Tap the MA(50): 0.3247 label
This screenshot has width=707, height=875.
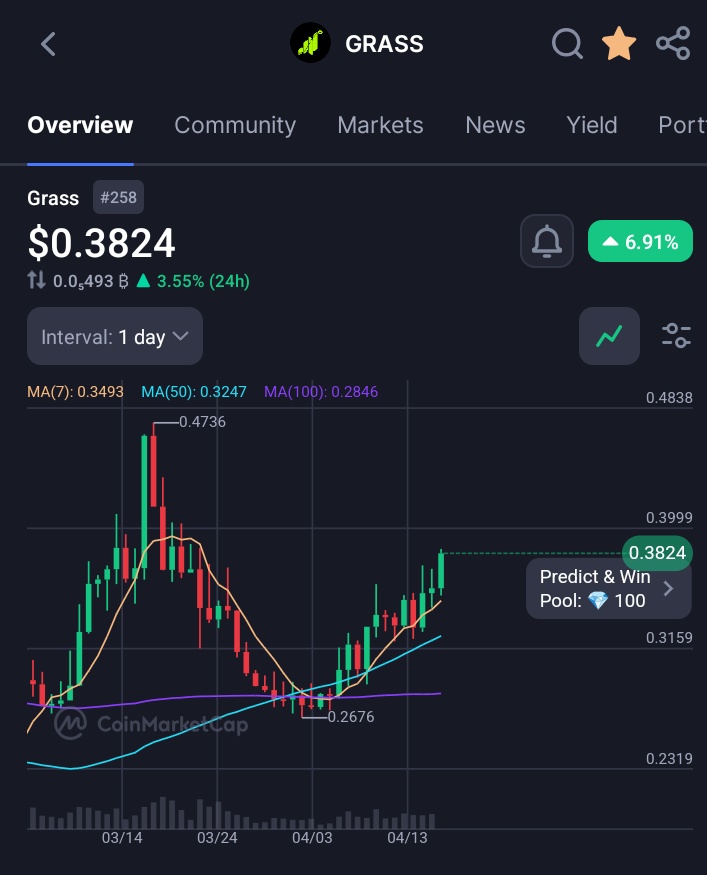pos(194,392)
